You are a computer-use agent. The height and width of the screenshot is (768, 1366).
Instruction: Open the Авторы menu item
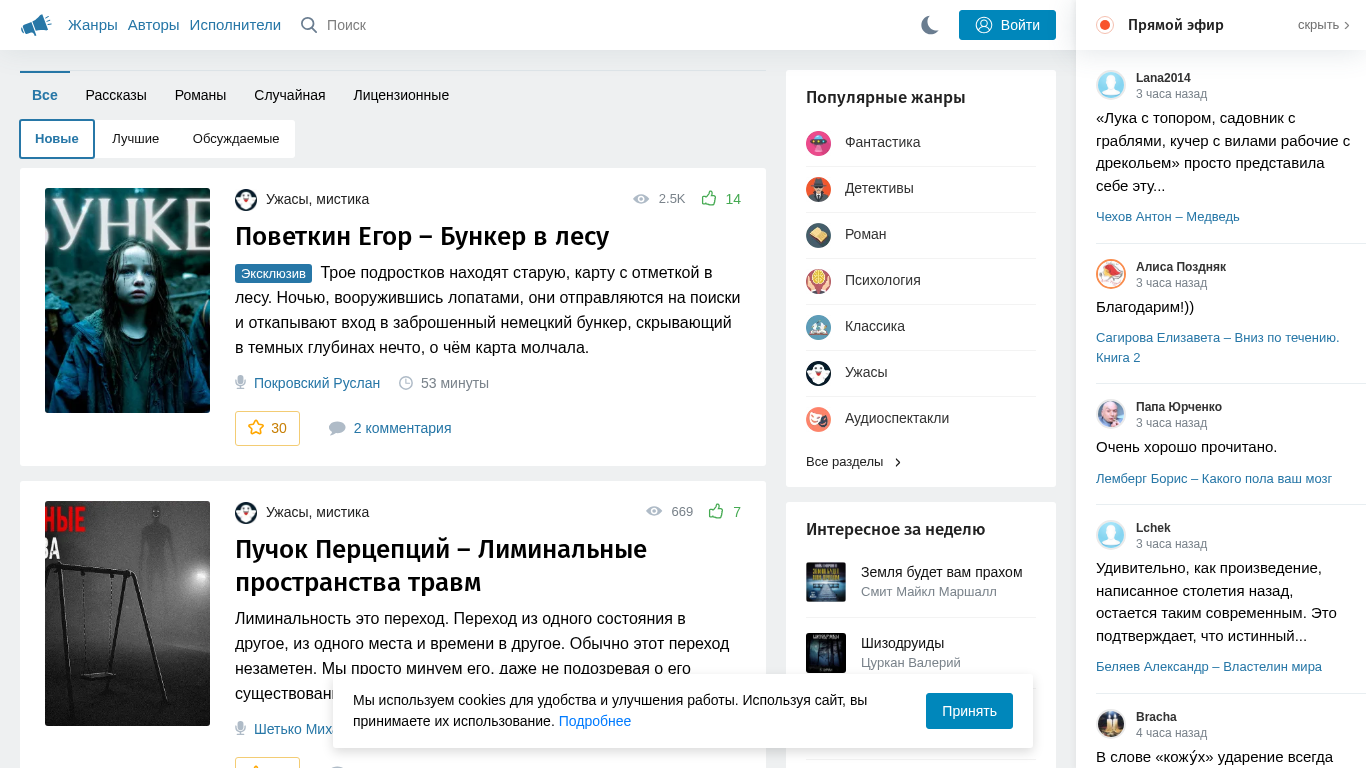[154, 25]
